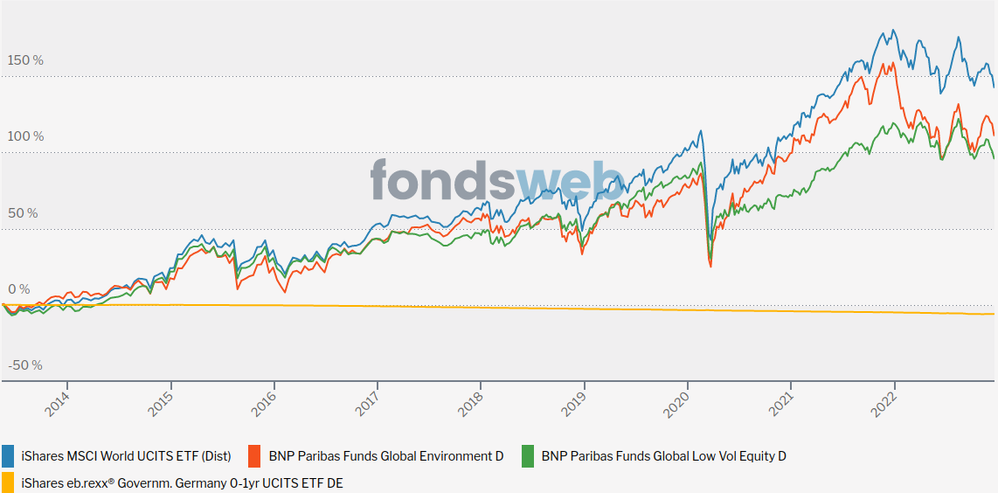Click the 0 % y-axis label

click(x=20, y=290)
